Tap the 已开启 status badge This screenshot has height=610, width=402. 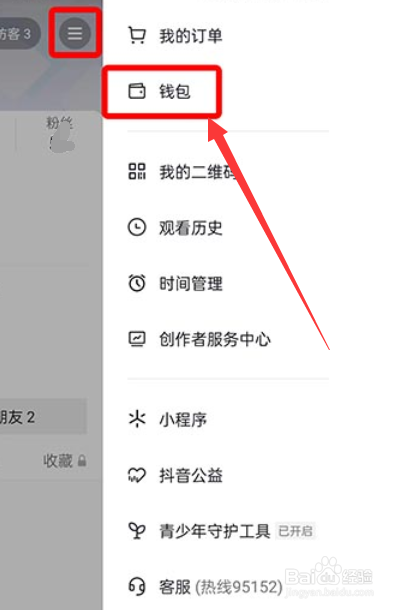tap(295, 531)
